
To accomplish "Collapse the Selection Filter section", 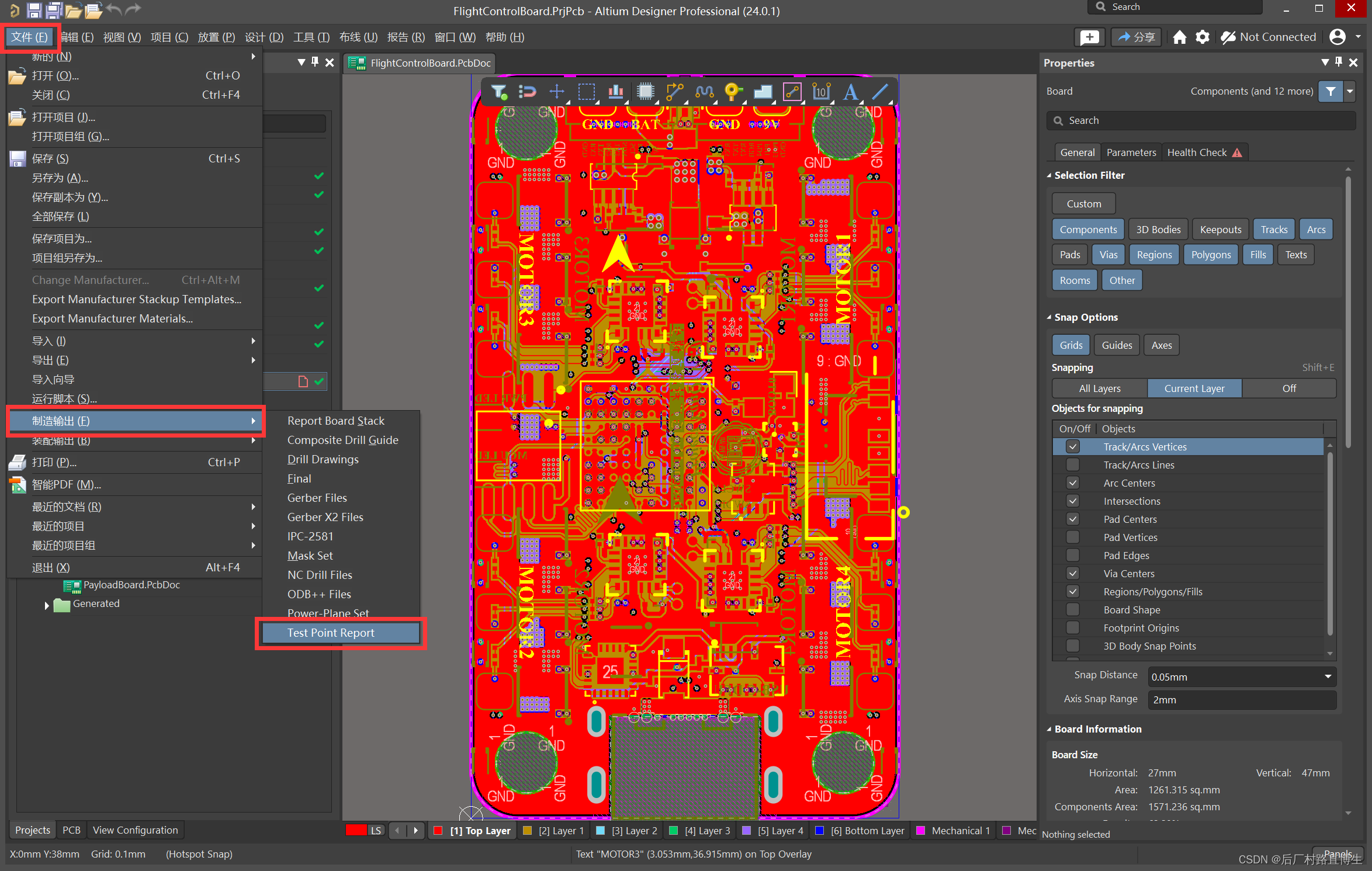I will [1049, 175].
